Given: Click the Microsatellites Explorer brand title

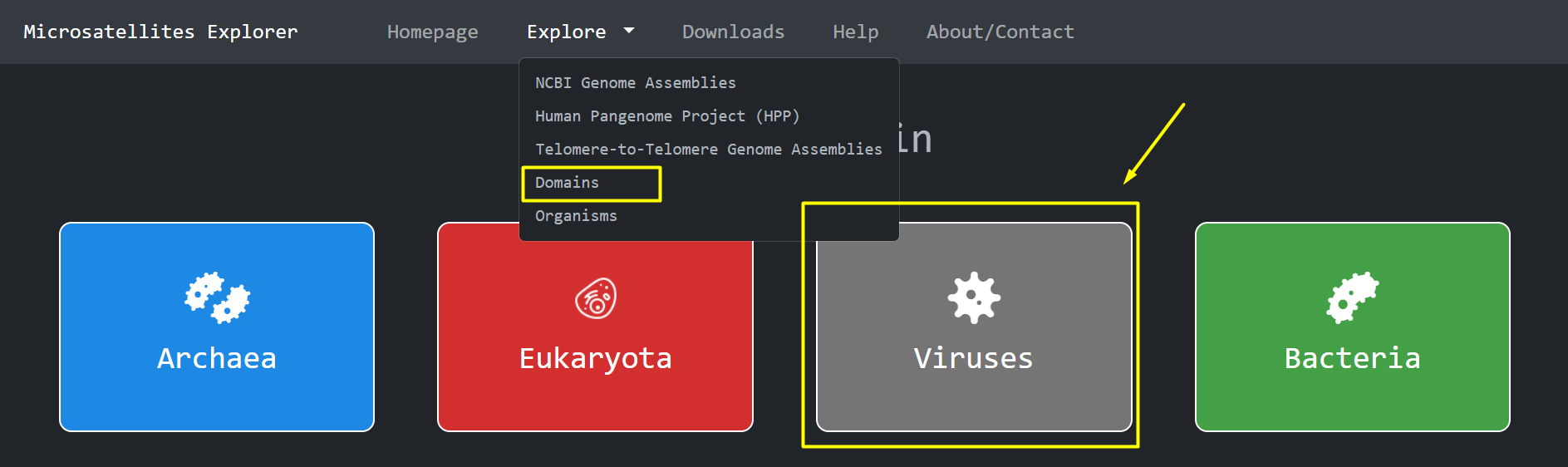Looking at the screenshot, I should click(160, 32).
